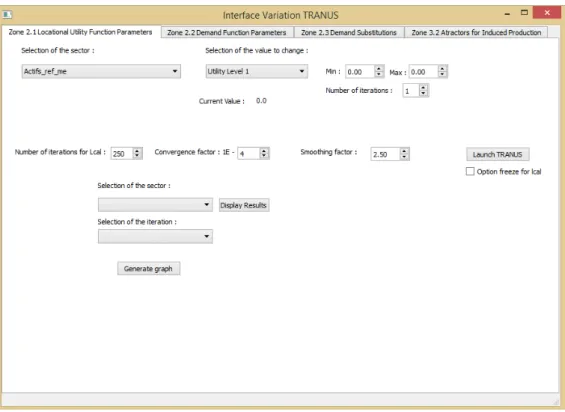Minimize the Interface Variation TRANUS window
The image size is (565, 412).
point(507,14)
